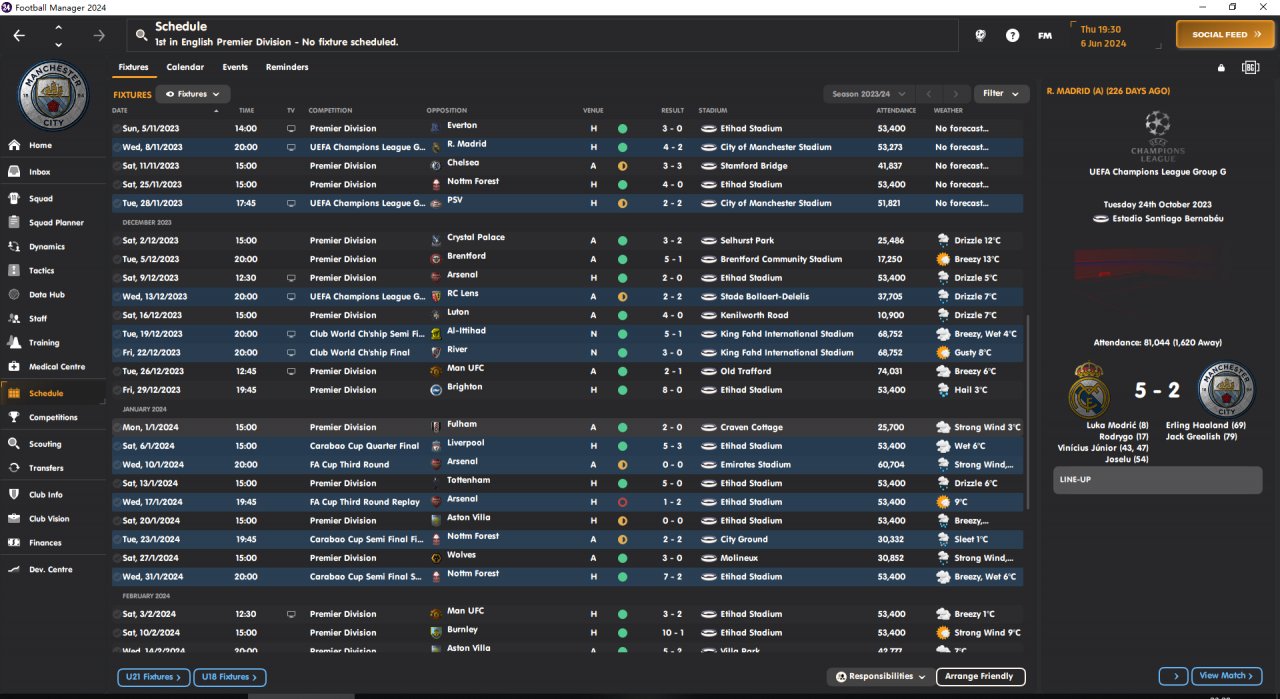Switch to the Fixtures tab
Image resolution: width=1280 pixels, height=699 pixels.
(x=133, y=67)
